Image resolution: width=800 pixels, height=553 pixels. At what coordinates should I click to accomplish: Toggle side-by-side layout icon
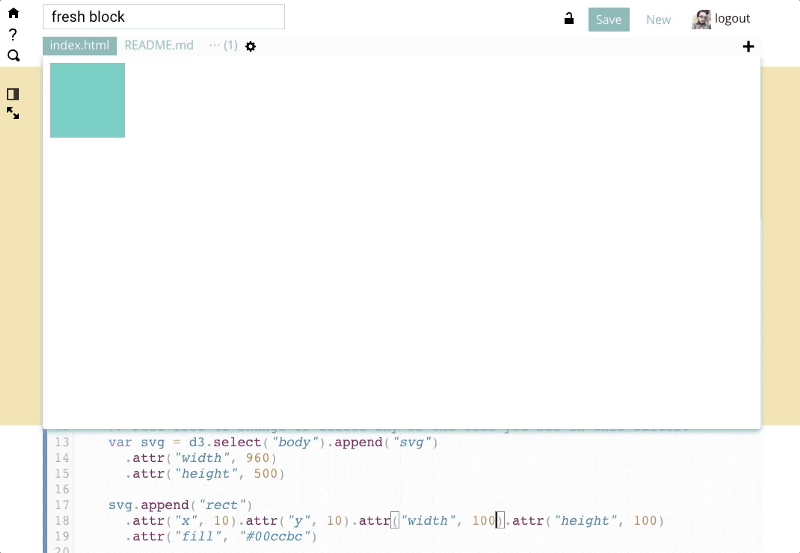coord(13,94)
